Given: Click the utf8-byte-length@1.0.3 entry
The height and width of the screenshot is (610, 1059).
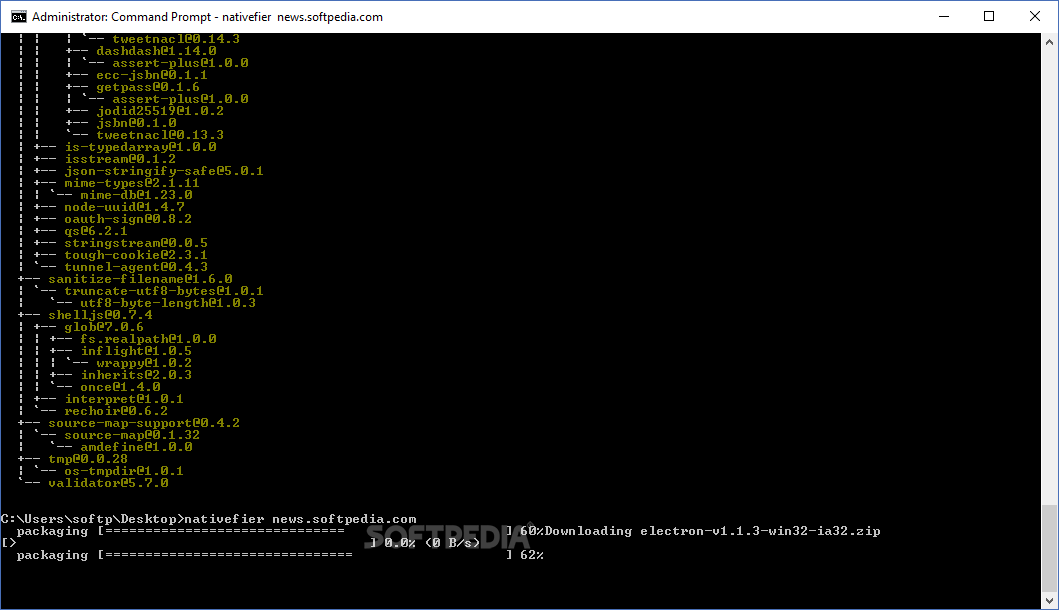Looking at the screenshot, I should coord(168,303).
